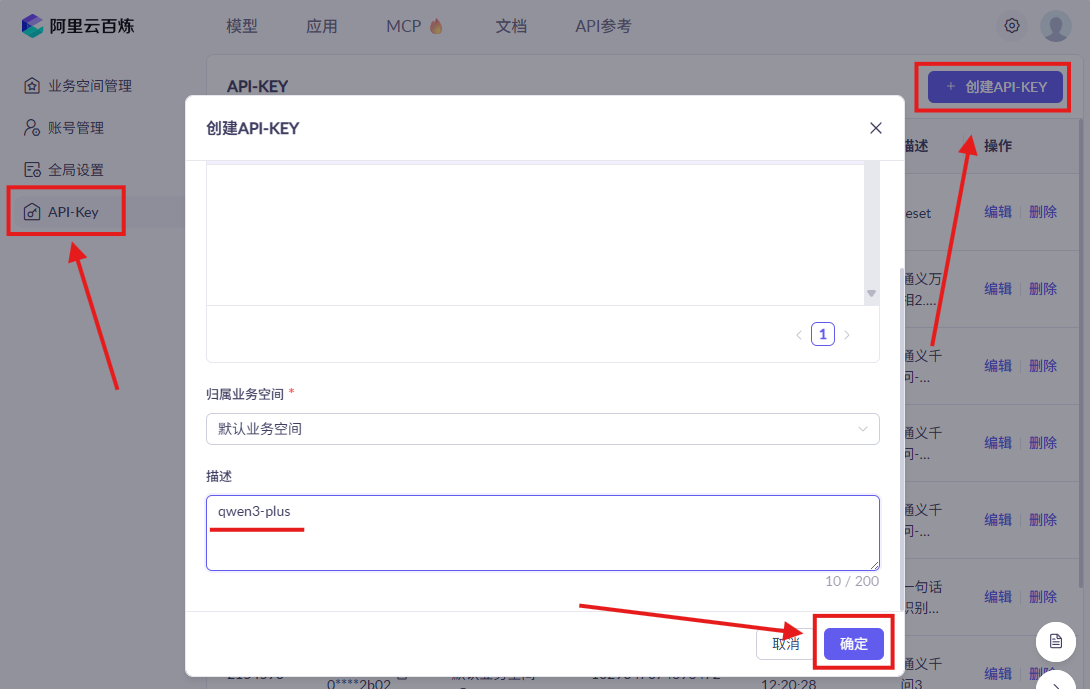Click the 取消 cancel button
This screenshot has height=689, width=1090.
click(x=786, y=644)
